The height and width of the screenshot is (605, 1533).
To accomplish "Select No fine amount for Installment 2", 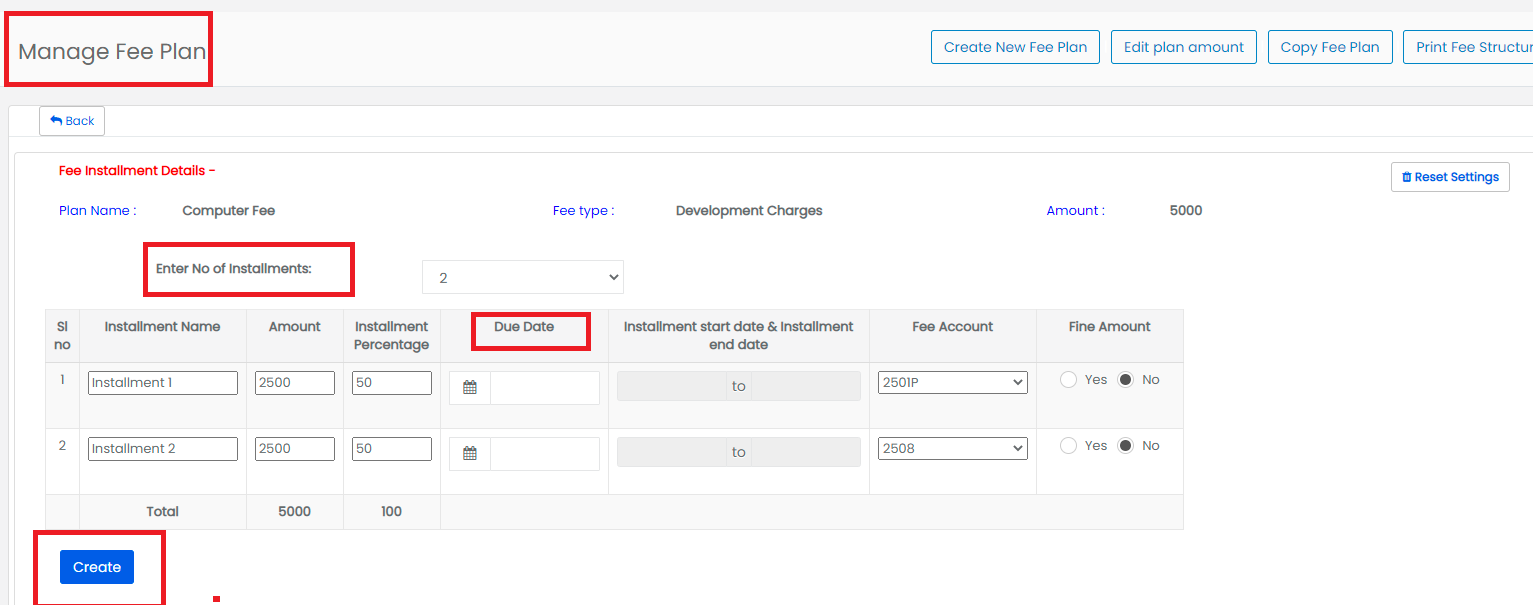I will pyautogui.click(x=1126, y=446).
